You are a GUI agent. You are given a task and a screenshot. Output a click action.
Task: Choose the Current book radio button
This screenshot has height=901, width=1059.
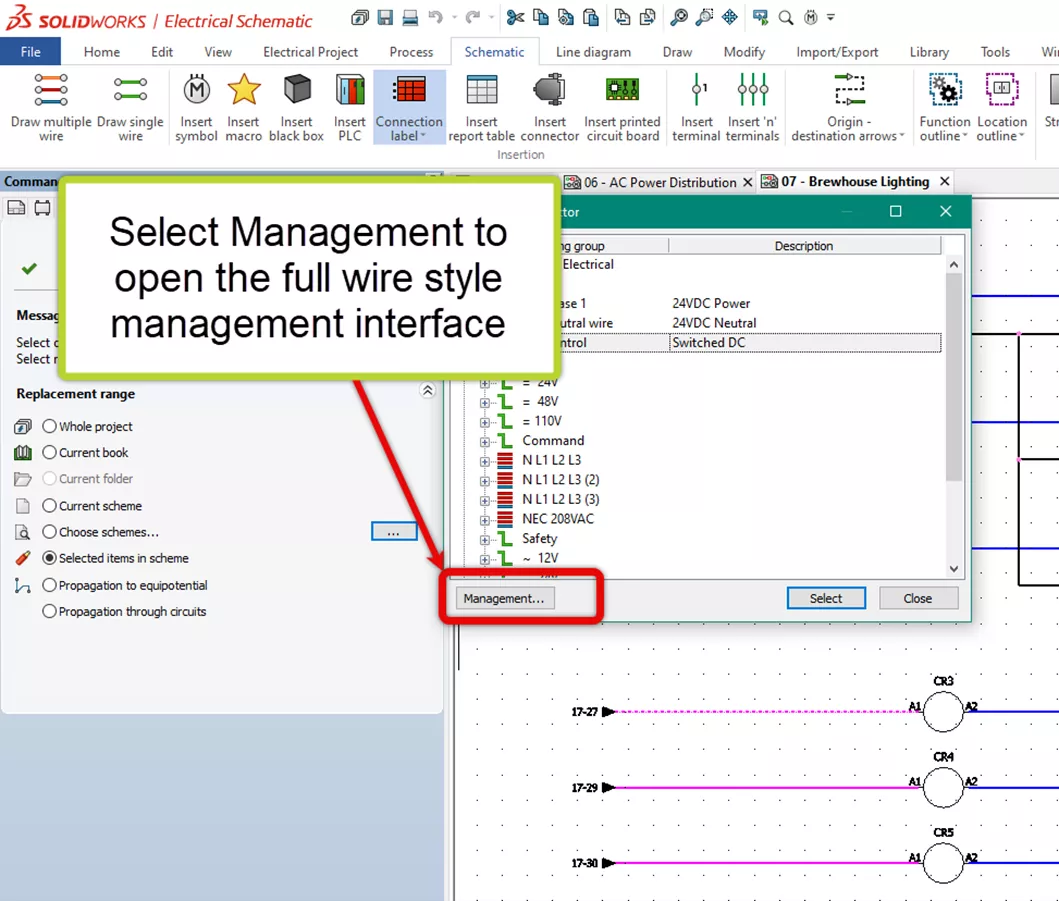[48, 452]
